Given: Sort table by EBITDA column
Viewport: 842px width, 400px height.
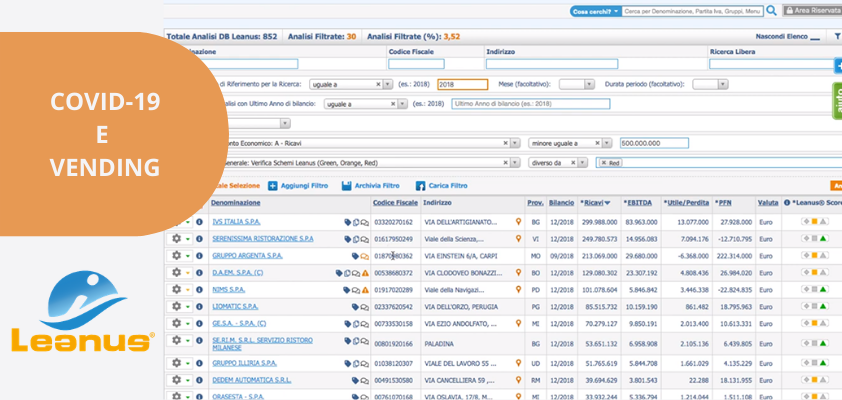Looking at the screenshot, I should [x=637, y=203].
